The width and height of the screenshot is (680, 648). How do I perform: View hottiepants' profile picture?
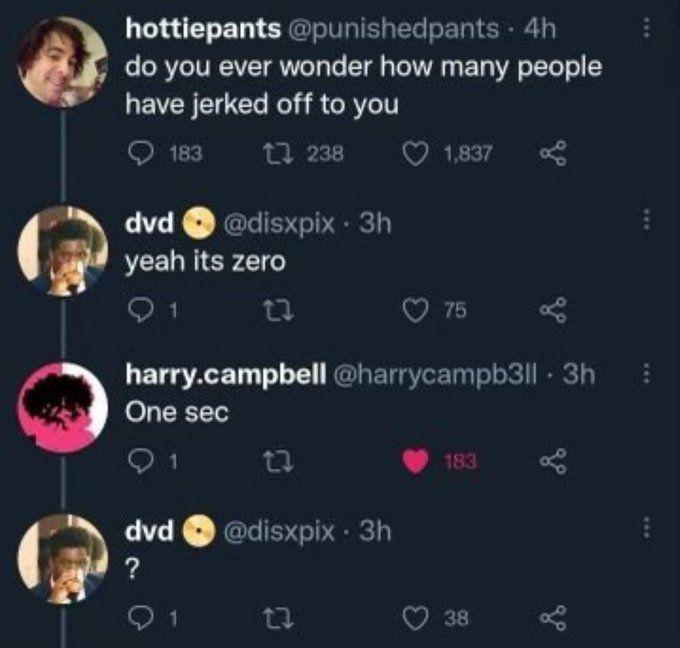pos(62,62)
